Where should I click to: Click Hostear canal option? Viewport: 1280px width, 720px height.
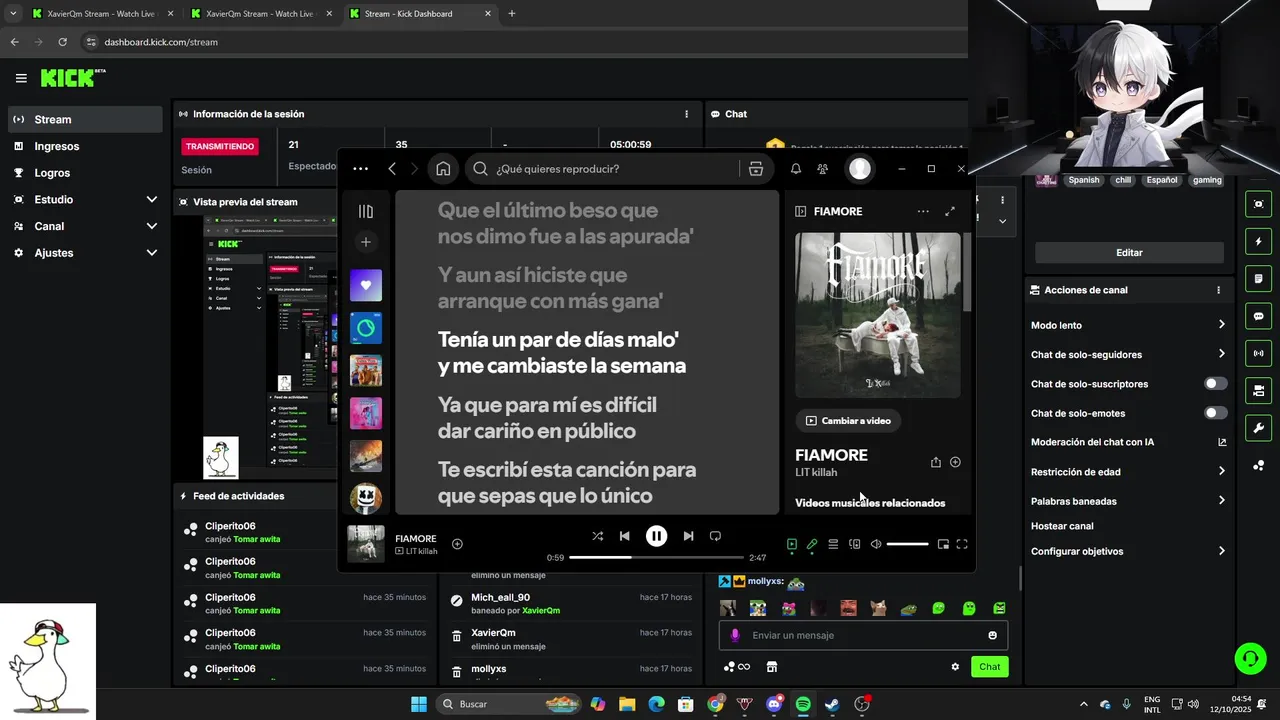1062,526
